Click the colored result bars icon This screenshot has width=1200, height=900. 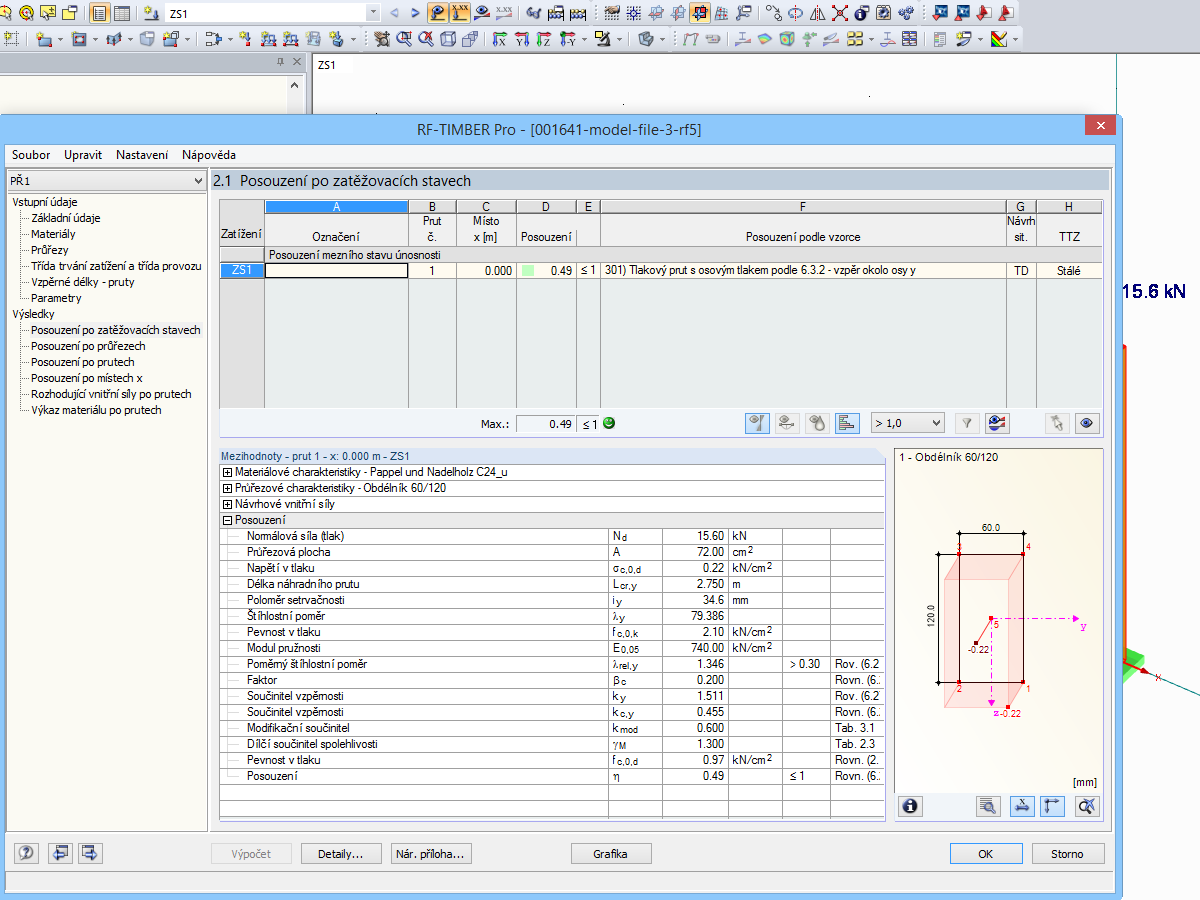coord(846,423)
